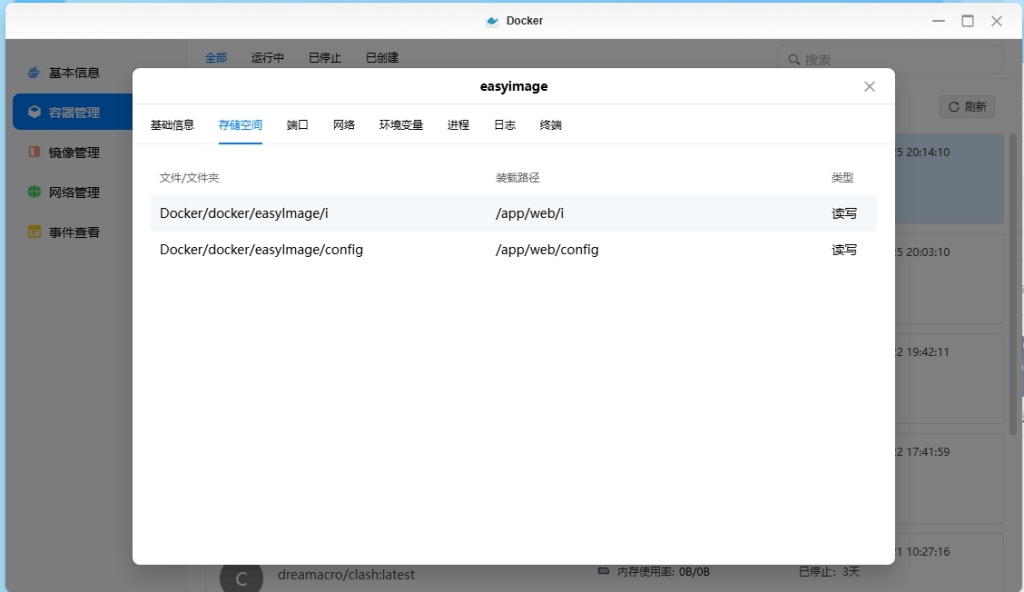Select the 存储空间 tab
1024x592 pixels.
point(240,125)
